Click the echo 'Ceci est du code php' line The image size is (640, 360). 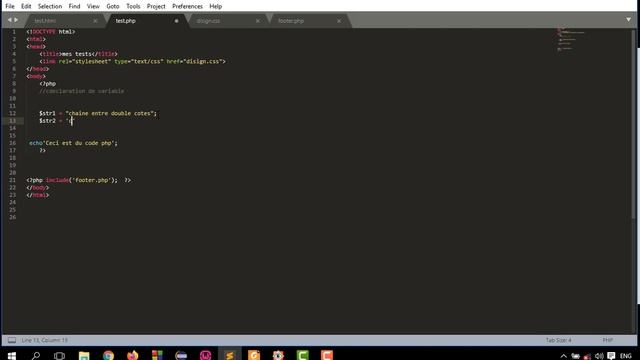73,143
